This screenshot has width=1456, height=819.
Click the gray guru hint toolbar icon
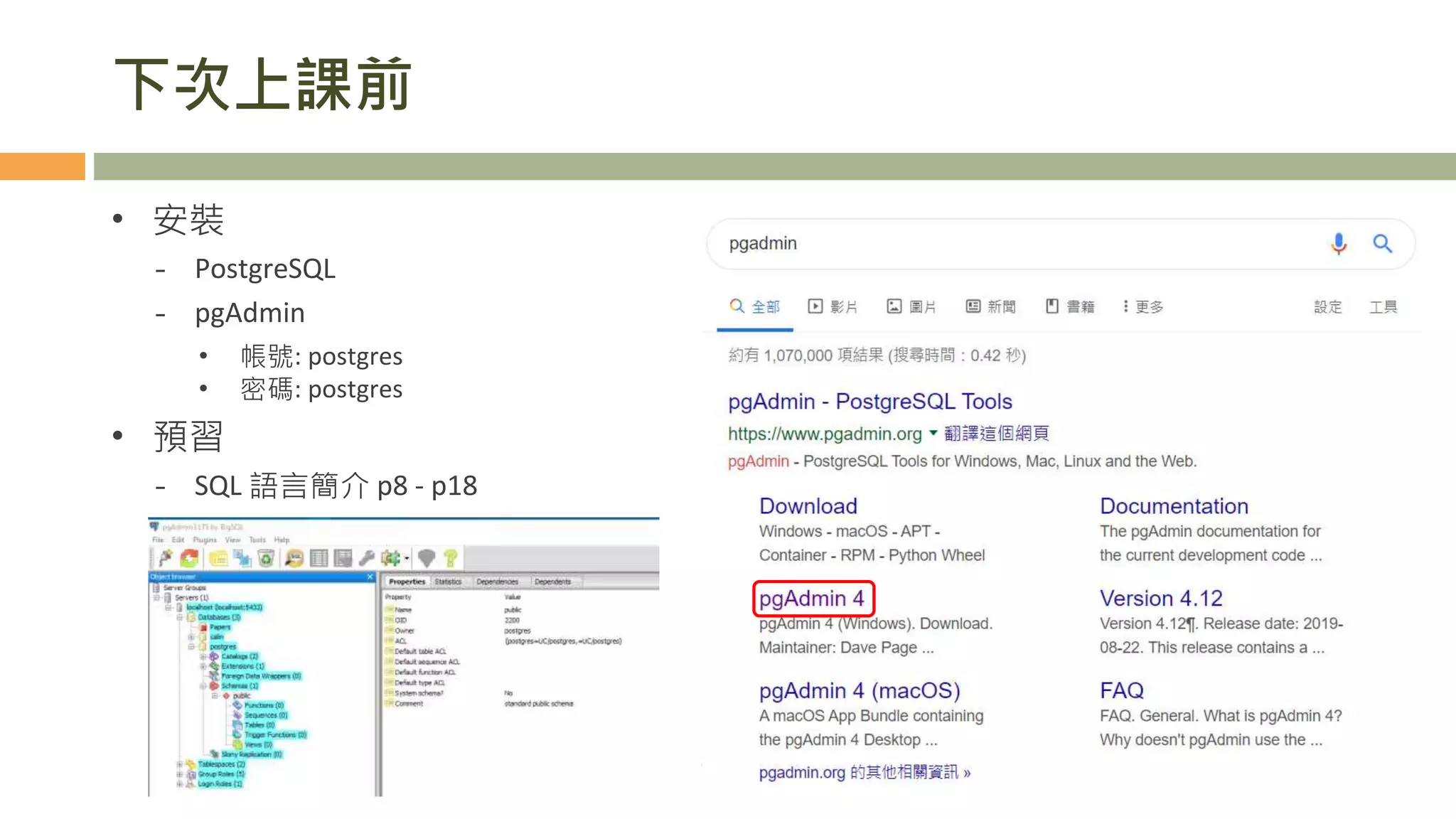tap(427, 558)
